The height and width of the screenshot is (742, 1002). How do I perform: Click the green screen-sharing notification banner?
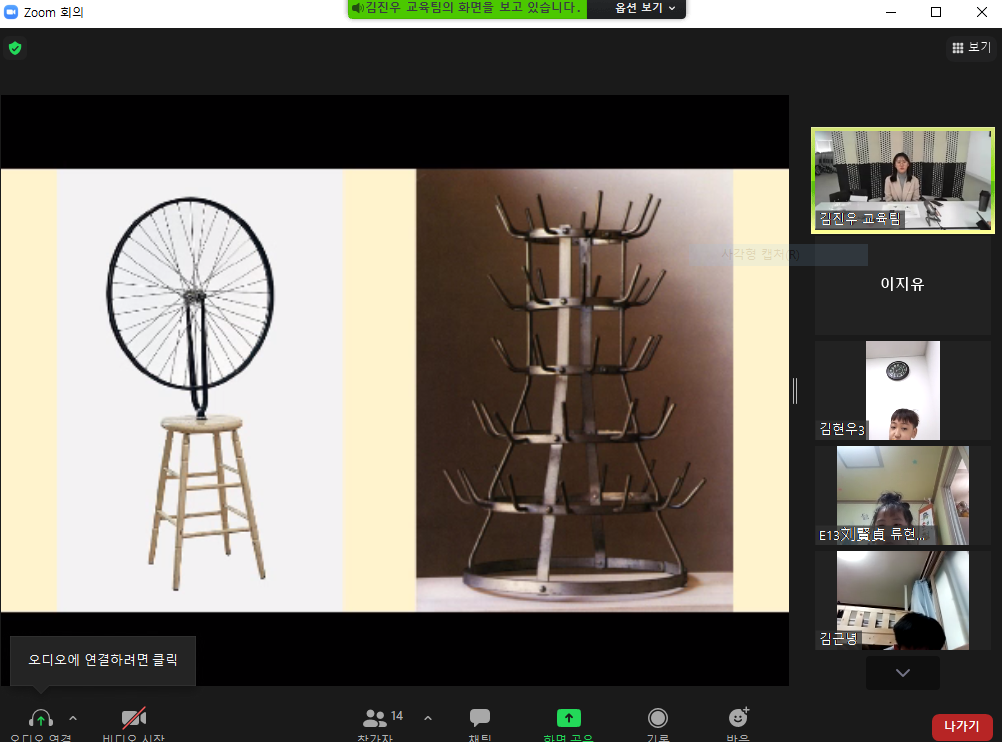[468, 8]
